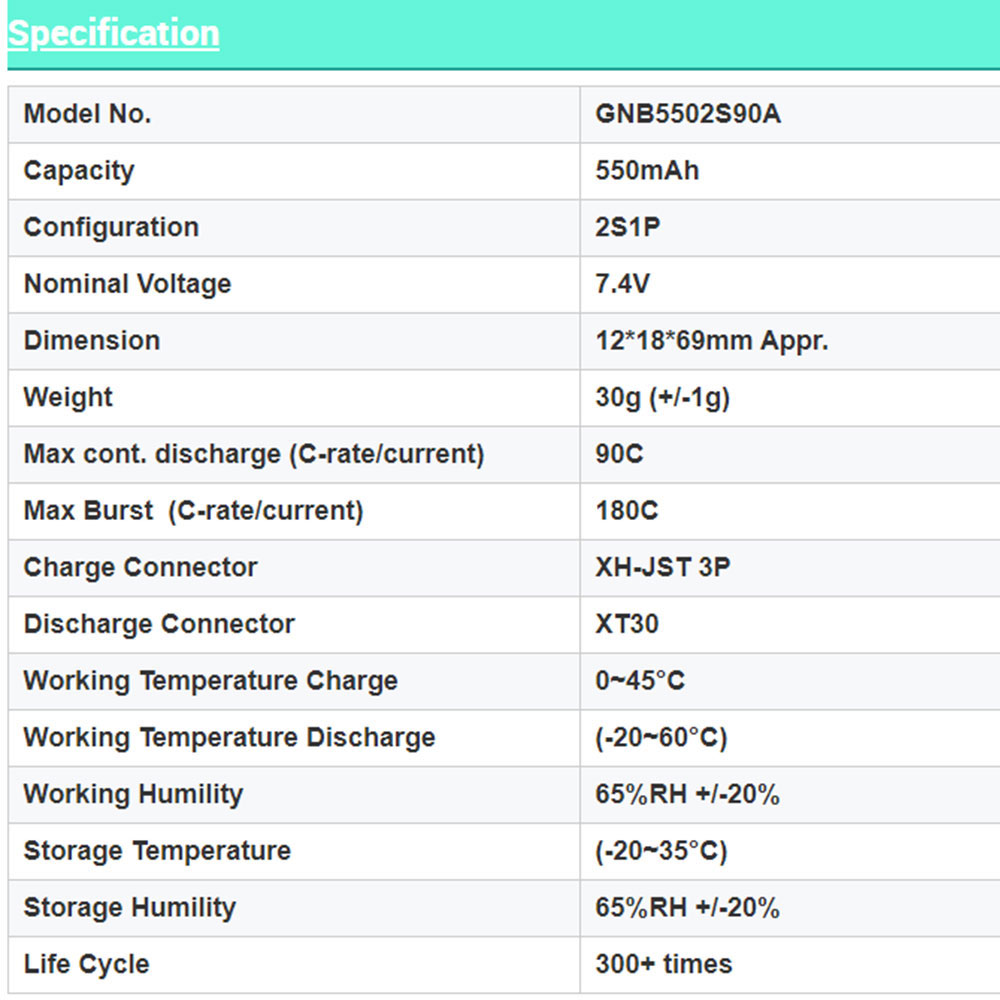Click the 180C max burst value
Viewport: 1000px width, 1000px height.
point(626,511)
